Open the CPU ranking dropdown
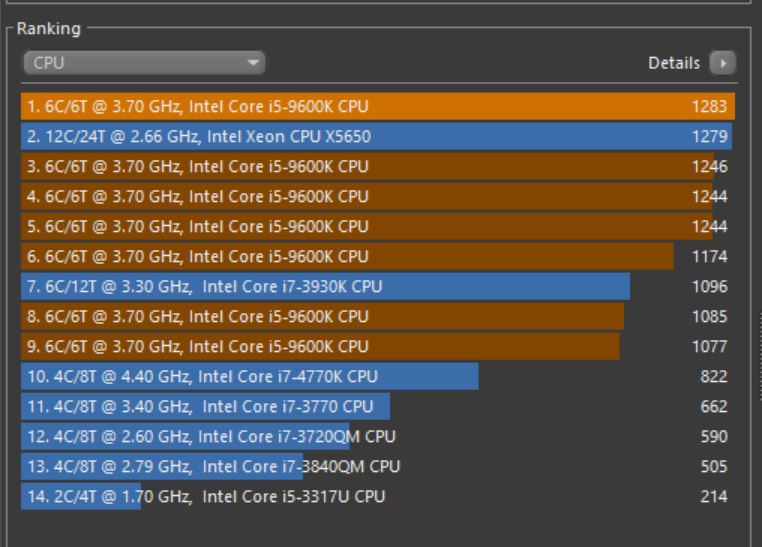The height and width of the screenshot is (547, 762). (x=144, y=63)
